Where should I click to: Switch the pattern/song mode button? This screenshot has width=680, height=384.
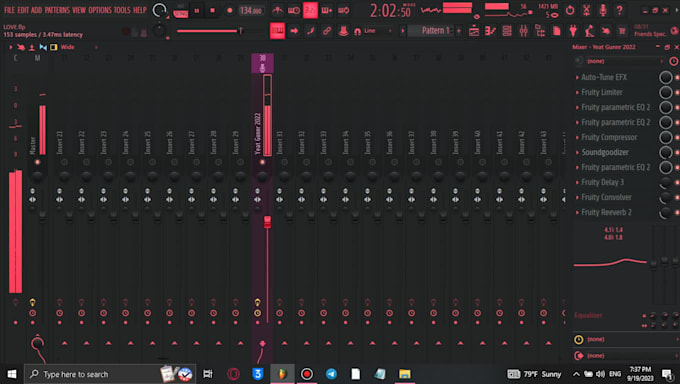[x=180, y=11]
